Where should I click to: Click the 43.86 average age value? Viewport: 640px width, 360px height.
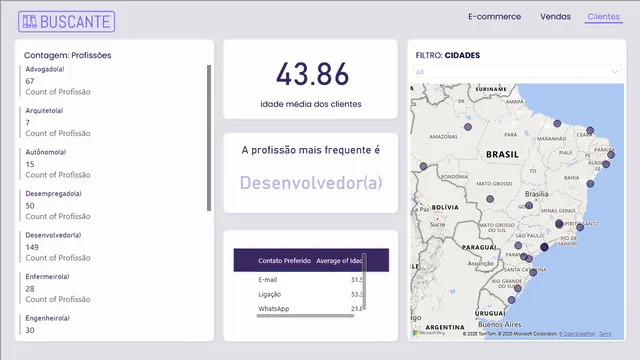312,75
